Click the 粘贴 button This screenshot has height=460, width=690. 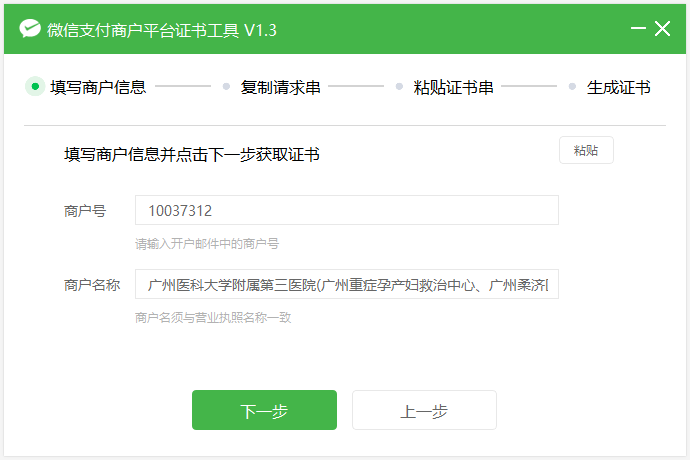pos(586,150)
